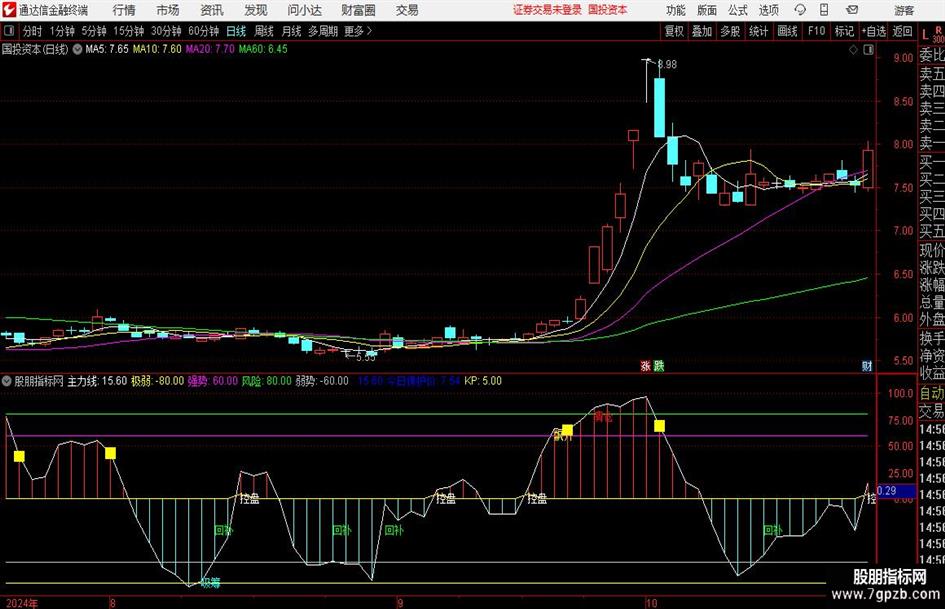Switch to the 分时 chart tab

tap(32, 31)
